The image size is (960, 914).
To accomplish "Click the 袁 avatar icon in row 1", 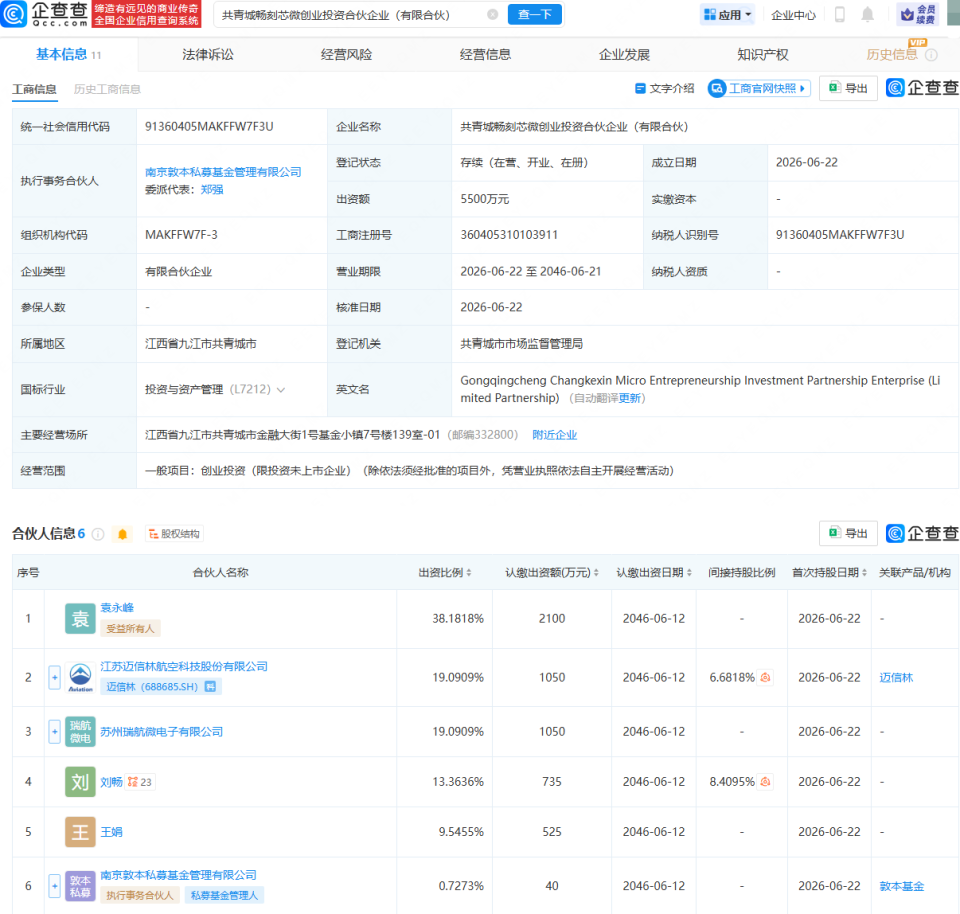I will (80, 619).
